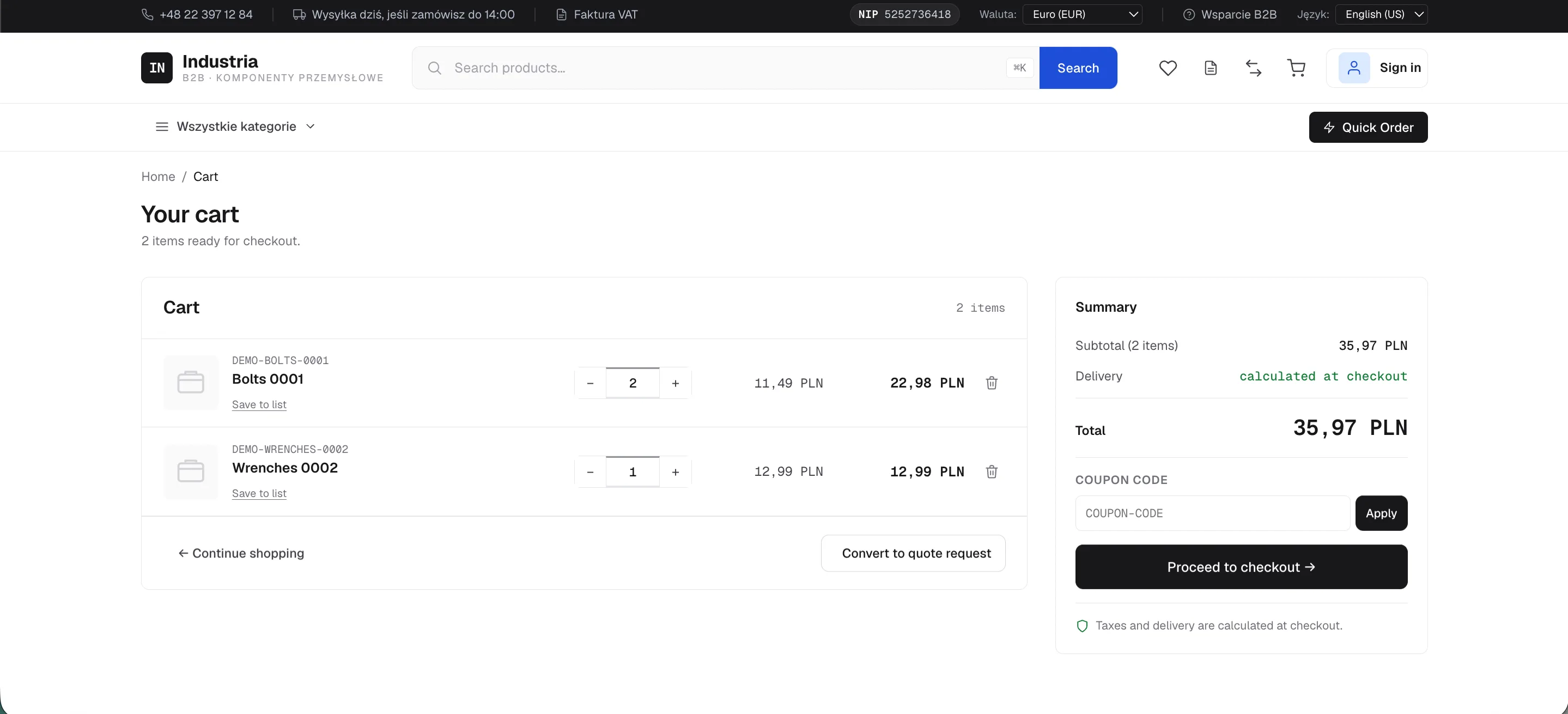Click the lightning icon on Quick Order
Viewport: 1568px width, 714px height.
click(x=1329, y=127)
